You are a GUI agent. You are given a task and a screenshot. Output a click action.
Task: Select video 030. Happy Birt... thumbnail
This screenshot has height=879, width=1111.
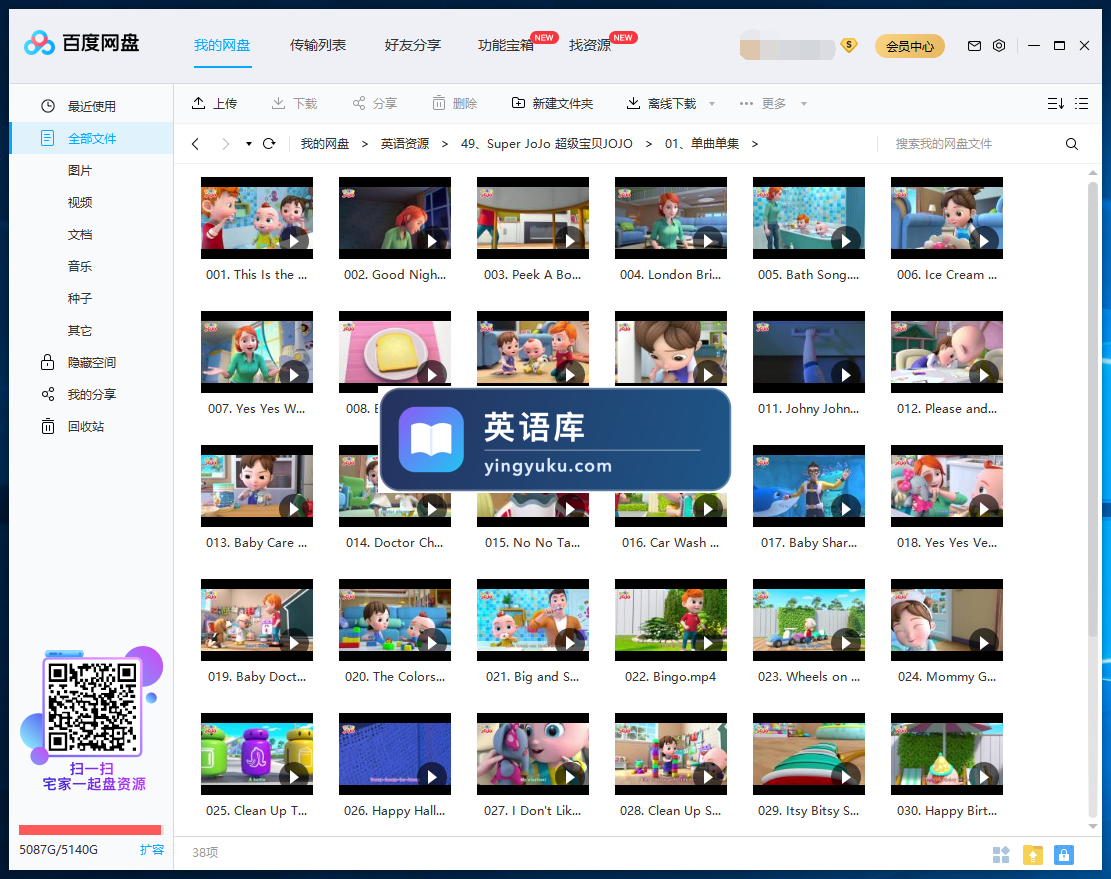coord(947,754)
